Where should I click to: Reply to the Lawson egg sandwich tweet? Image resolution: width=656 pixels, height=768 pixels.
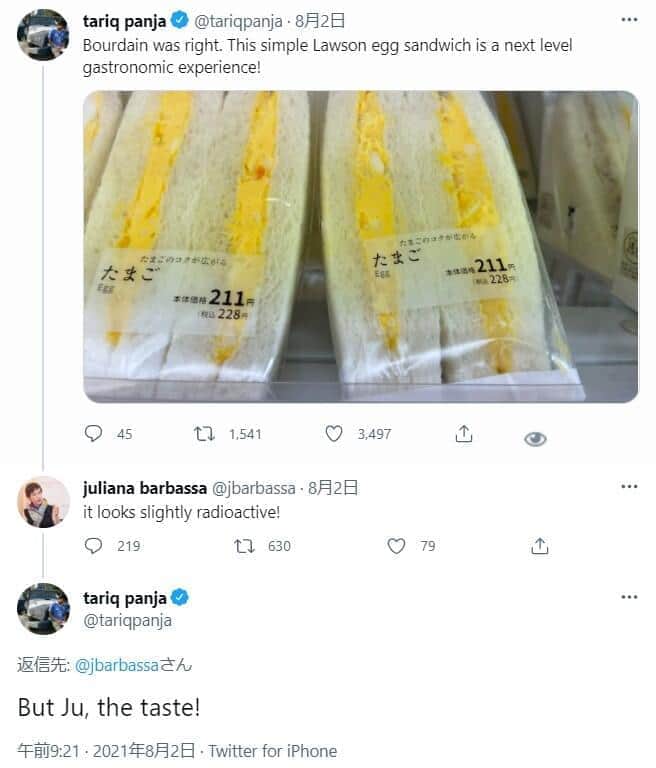tap(94, 433)
